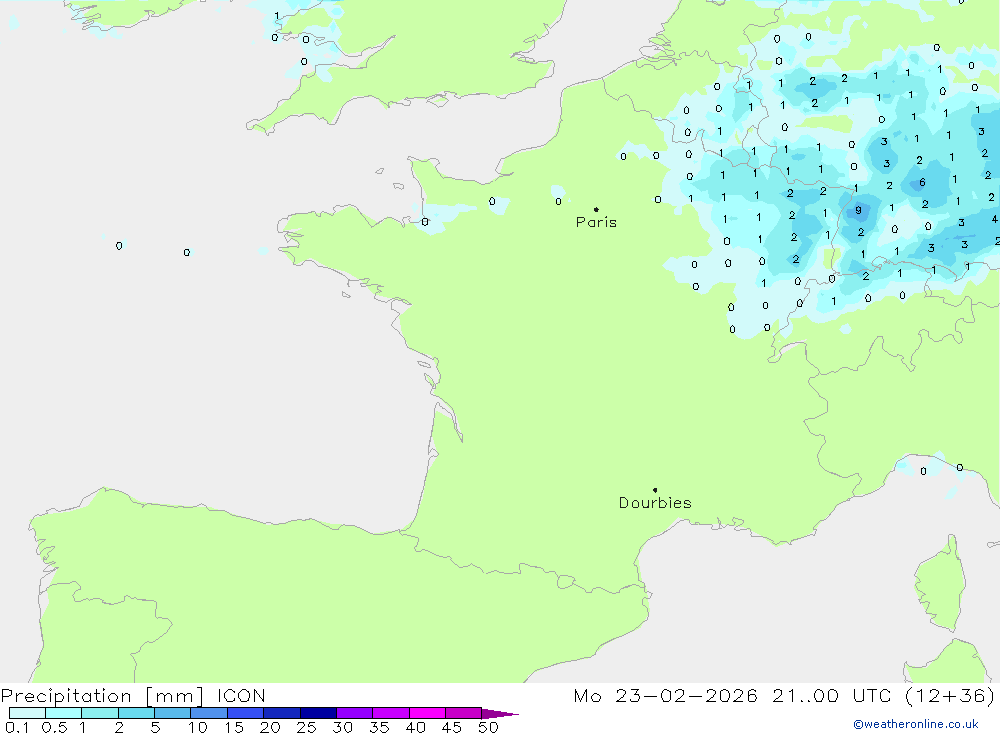
Task: Pick the 2–5 mm light blue legend swatch
Action: (x=136, y=713)
